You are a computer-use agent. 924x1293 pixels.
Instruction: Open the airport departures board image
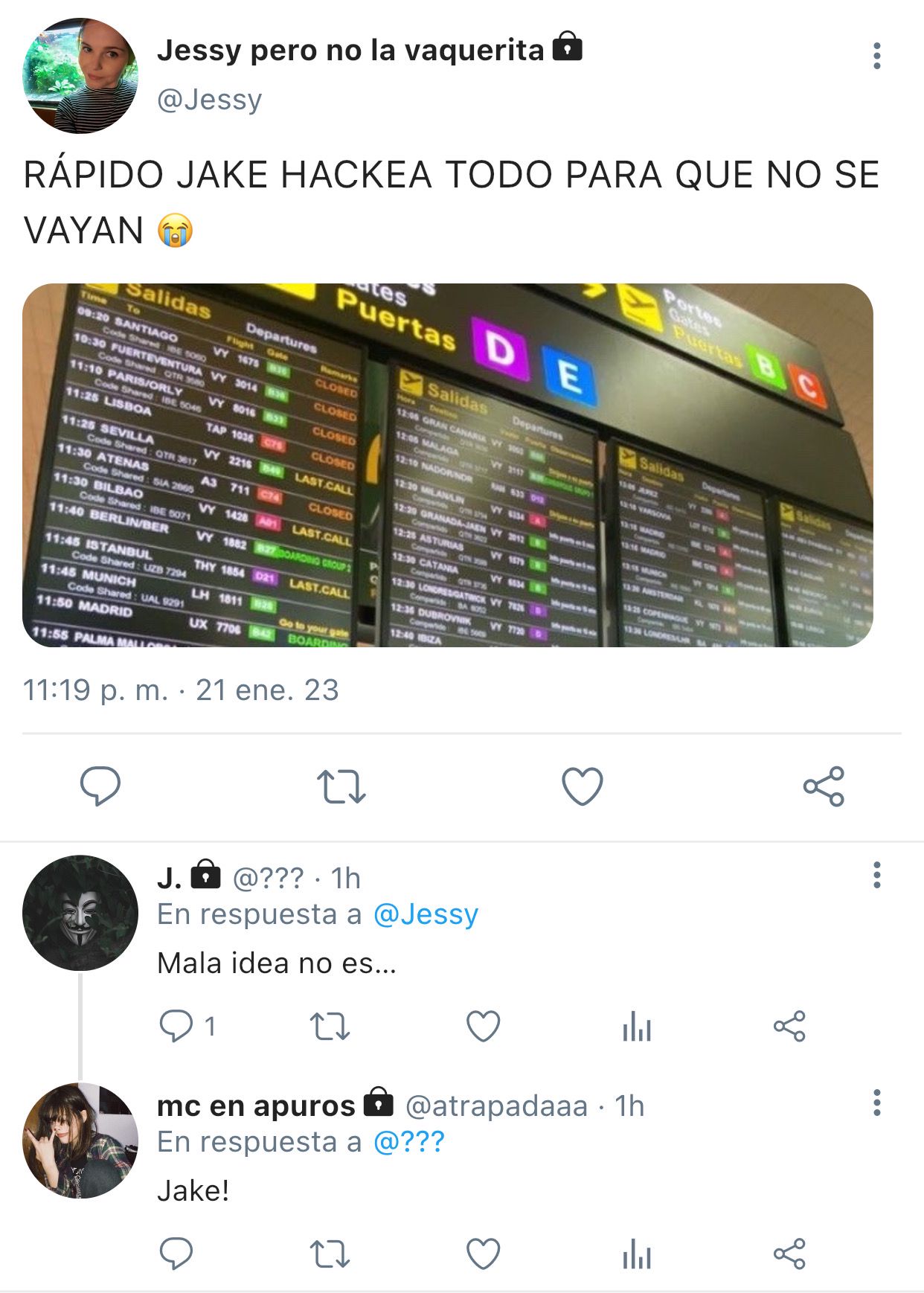[448, 465]
